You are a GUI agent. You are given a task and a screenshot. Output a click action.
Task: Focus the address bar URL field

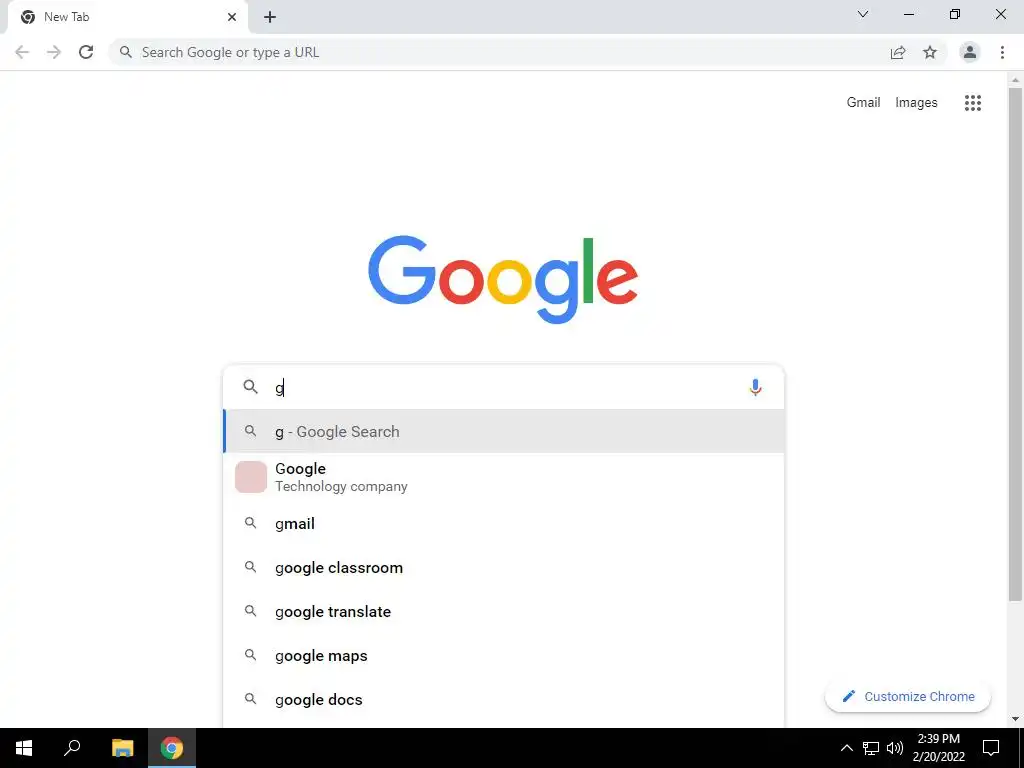(x=496, y=52)
